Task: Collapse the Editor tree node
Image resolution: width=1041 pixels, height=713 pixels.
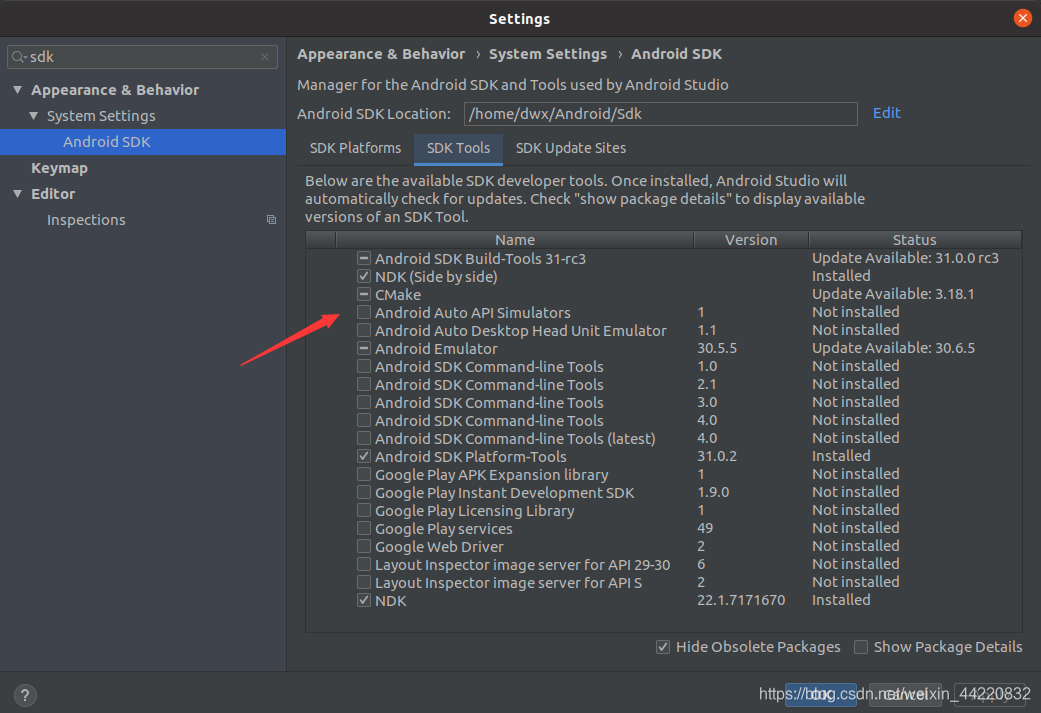Action: [x=18, y=194]
